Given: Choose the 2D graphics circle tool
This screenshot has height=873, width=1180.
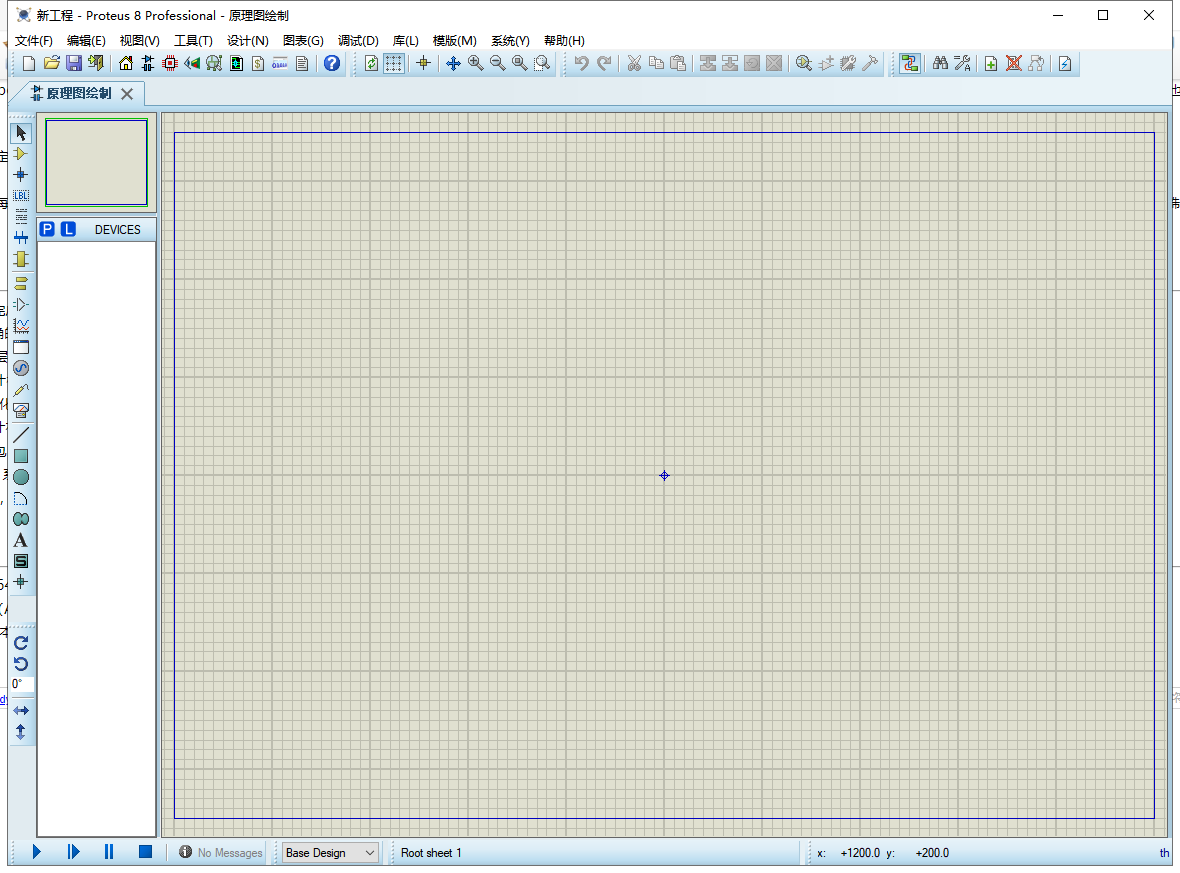Looking at the screenshot, I should (x=21, y=477).
